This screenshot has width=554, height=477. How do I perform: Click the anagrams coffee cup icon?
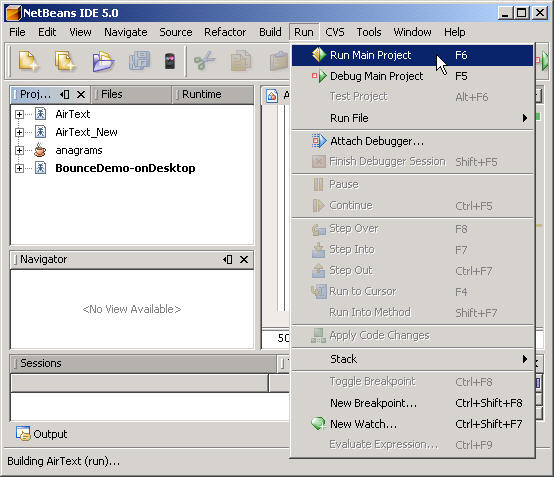click(40, 150)
